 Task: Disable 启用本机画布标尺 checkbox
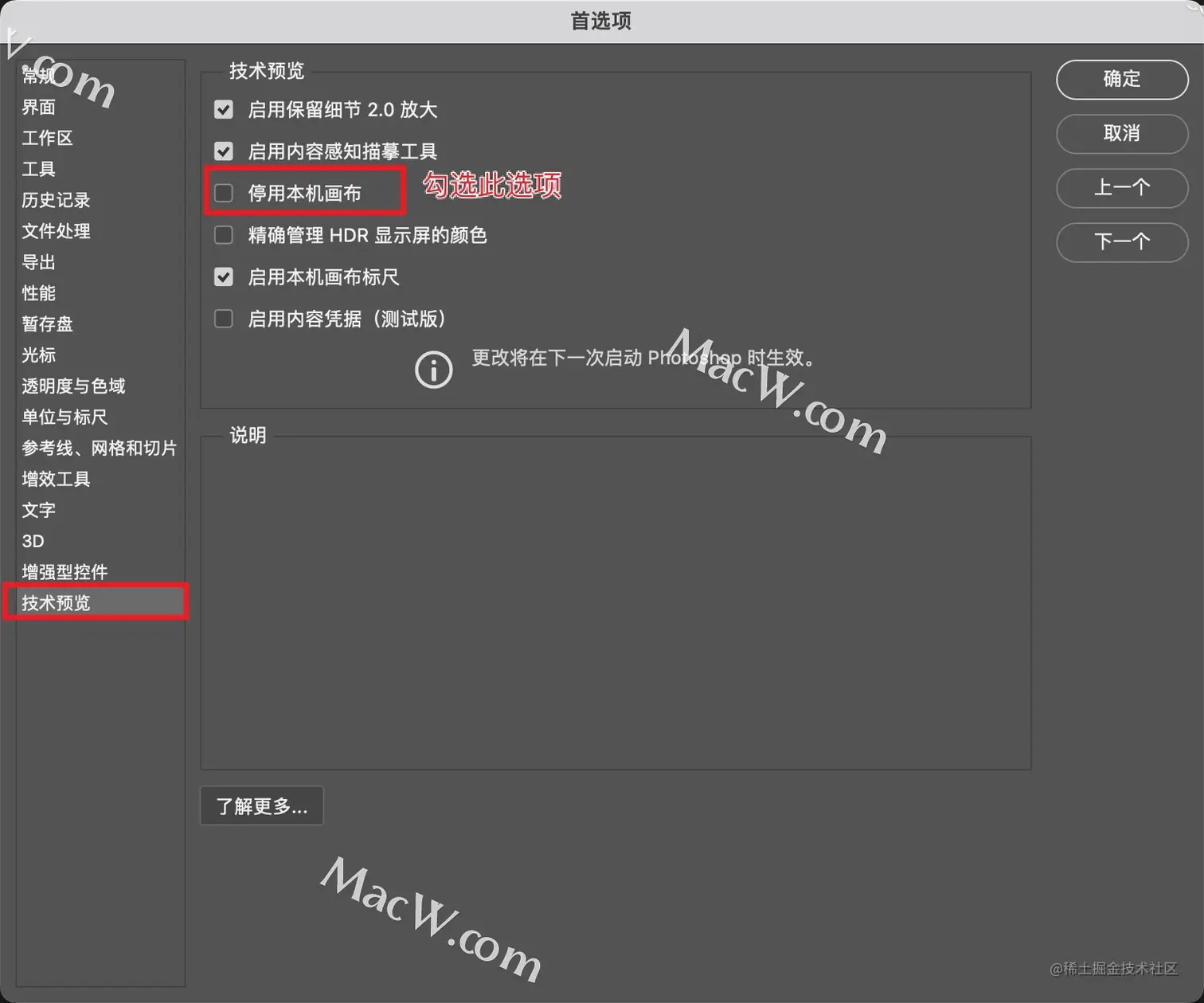tap(224, 276)
